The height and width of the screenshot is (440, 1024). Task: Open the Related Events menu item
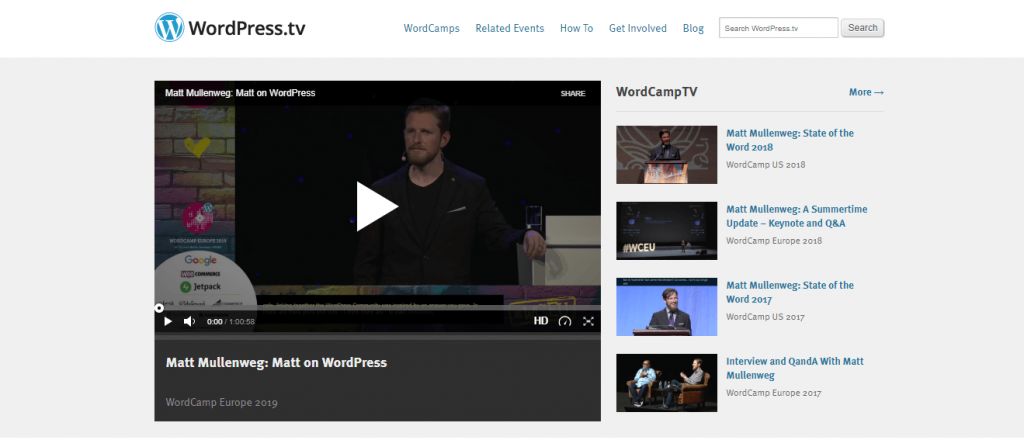click(x=509, y=28)
